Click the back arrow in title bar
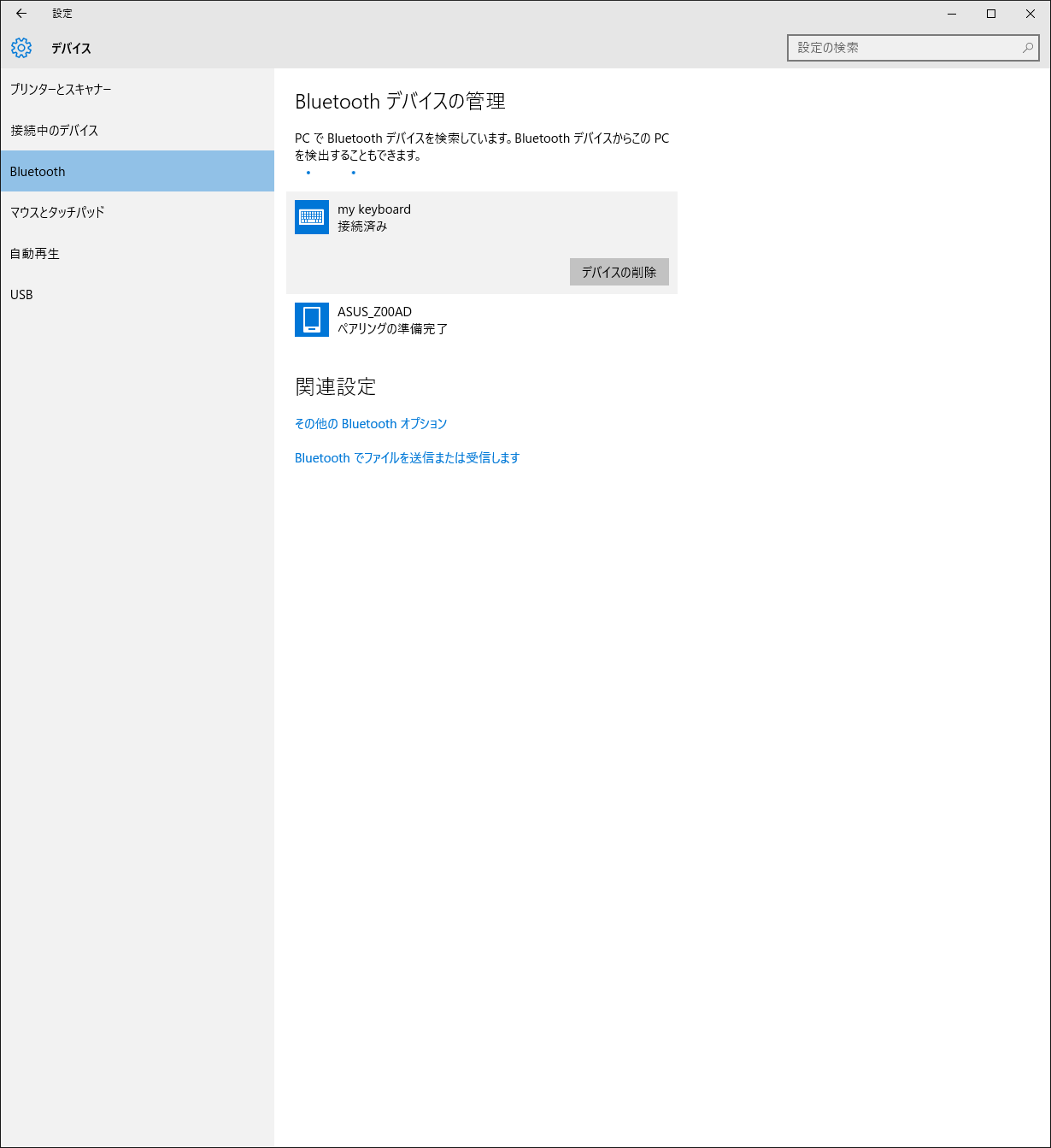 coord(21,14)
